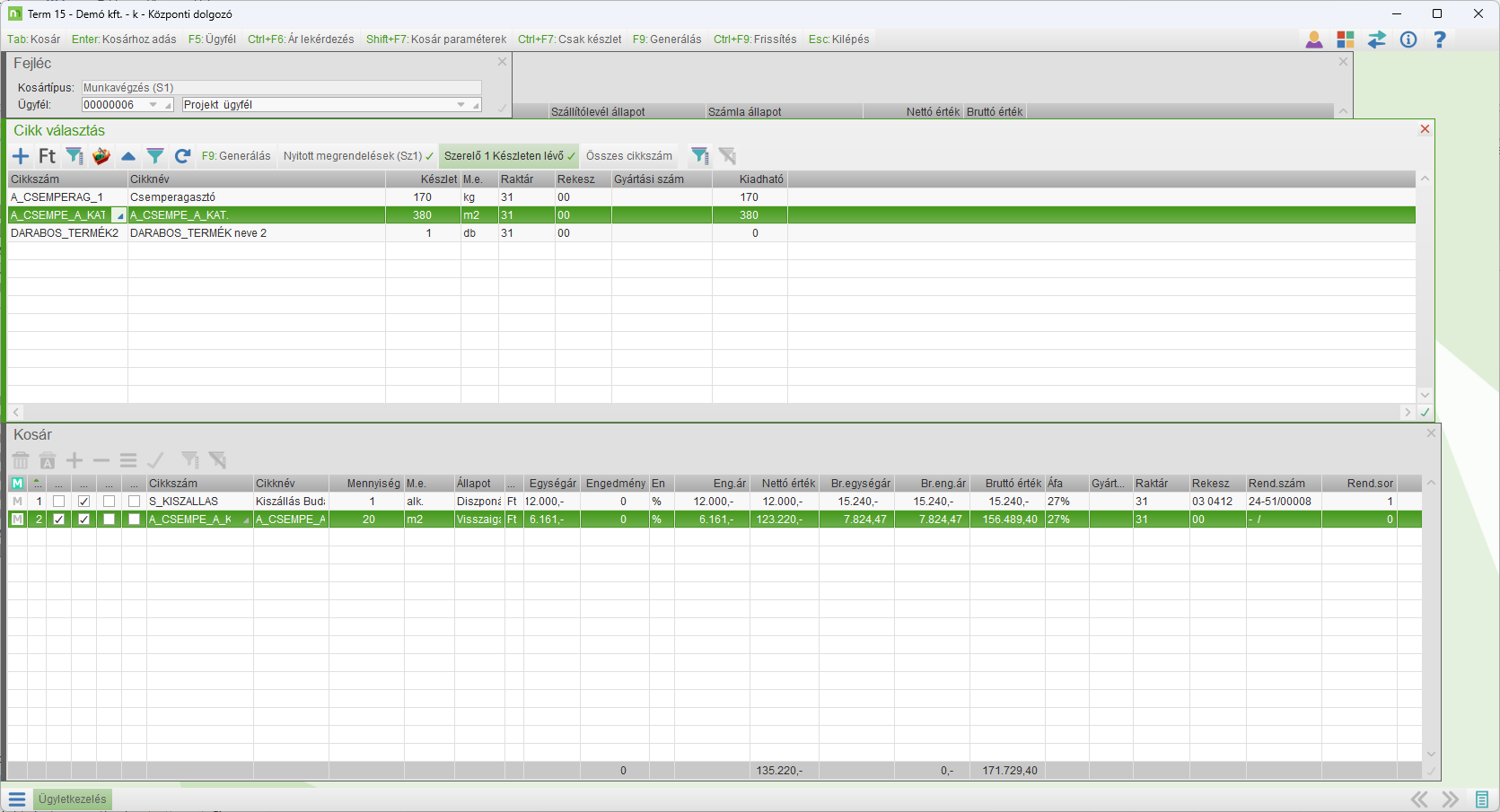Clear filter icon in Cikk választás toolbar
Screen dimensions: 1500x812
727,156
